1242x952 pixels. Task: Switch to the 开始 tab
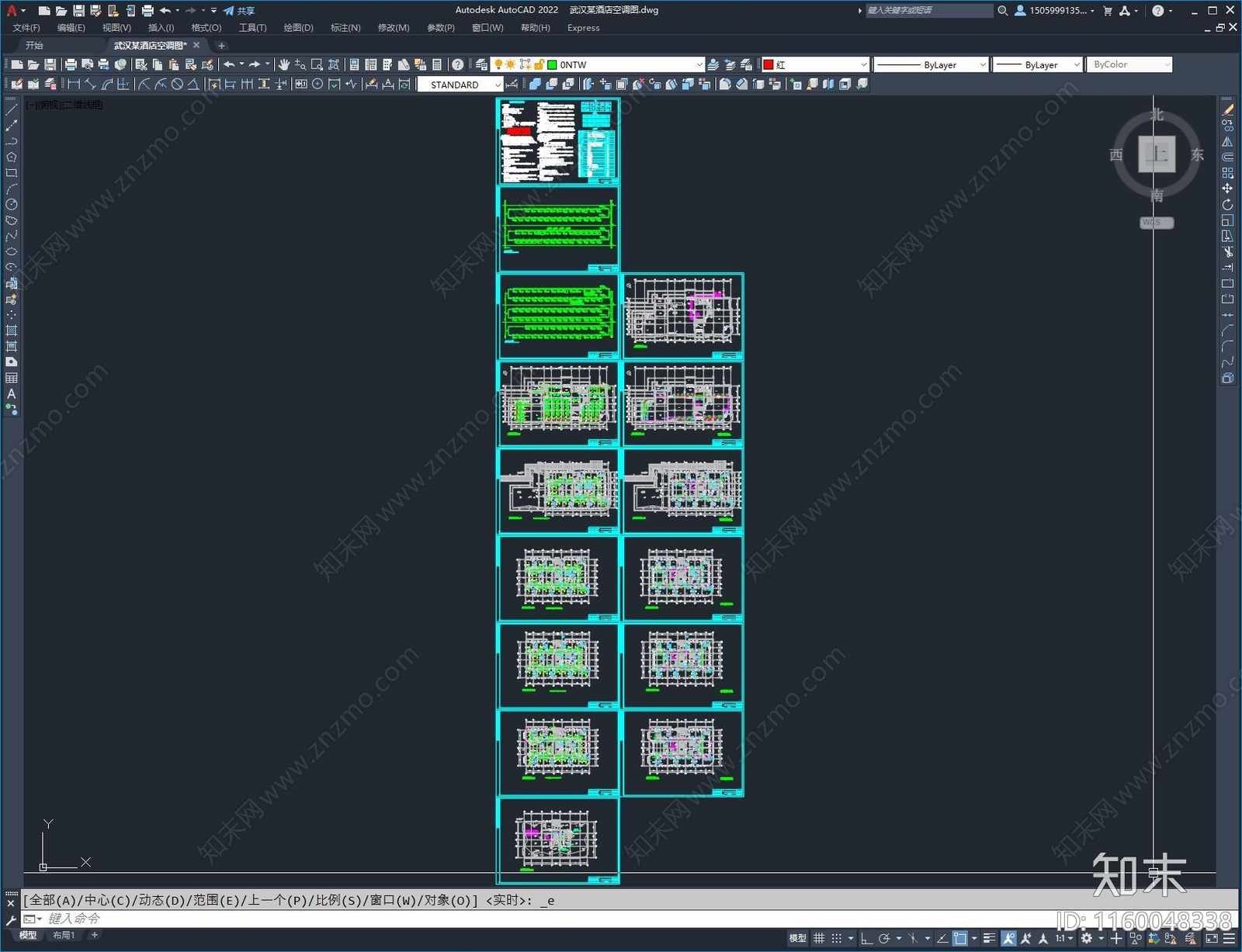[34, 46]
